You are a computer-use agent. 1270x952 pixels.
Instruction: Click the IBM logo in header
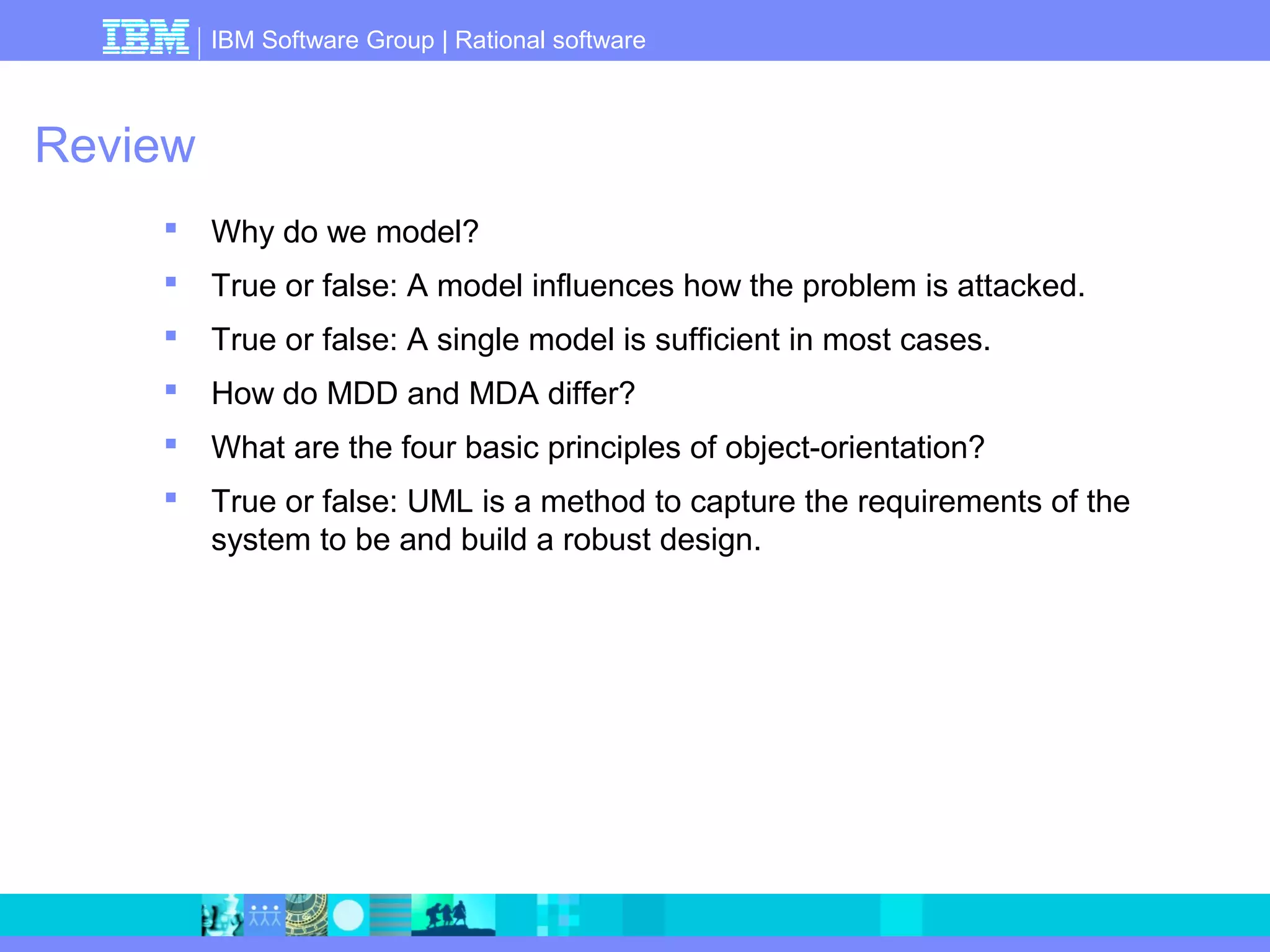coord(146,37)
